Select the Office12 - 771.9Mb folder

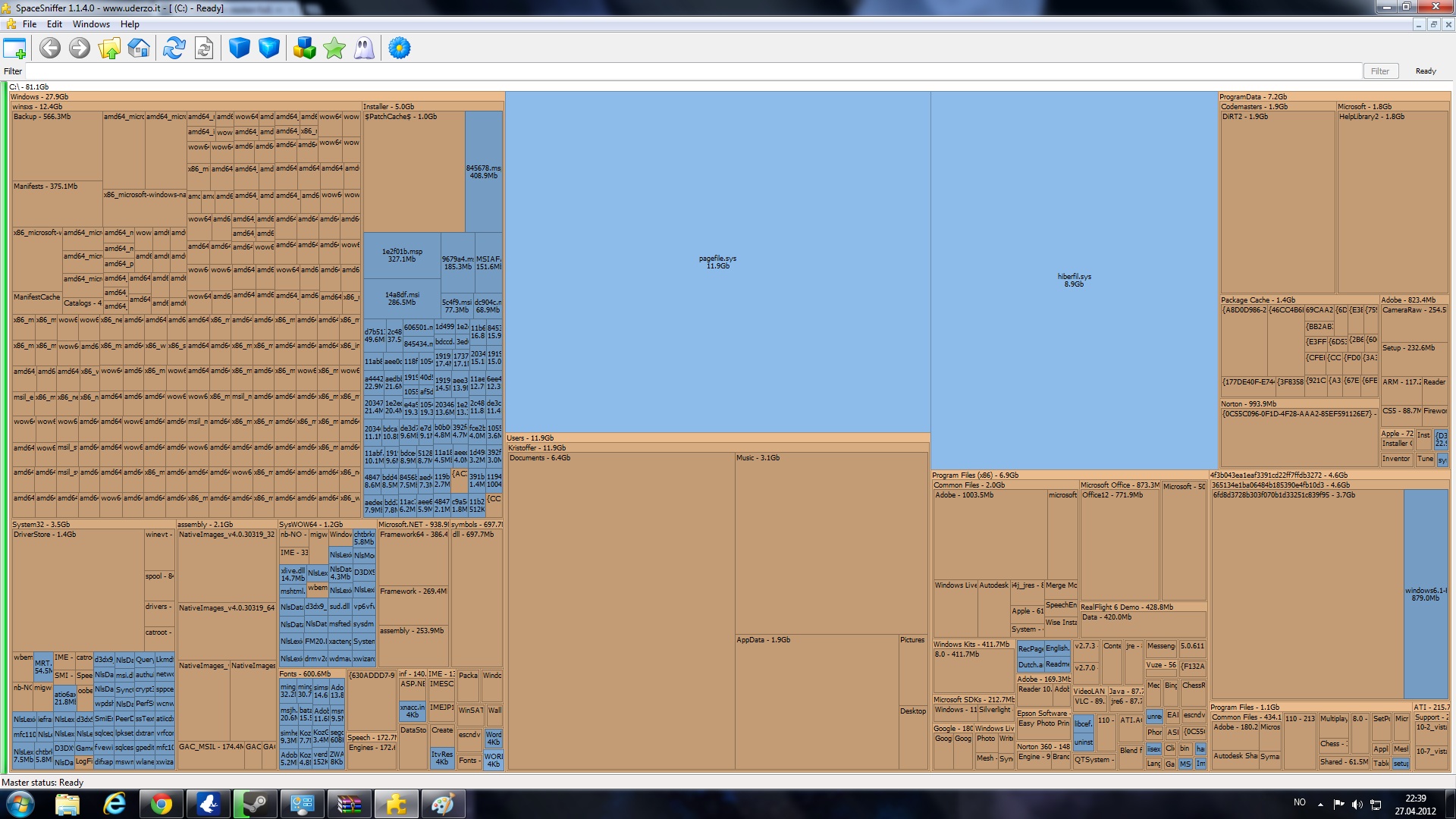coord(1120,544)
